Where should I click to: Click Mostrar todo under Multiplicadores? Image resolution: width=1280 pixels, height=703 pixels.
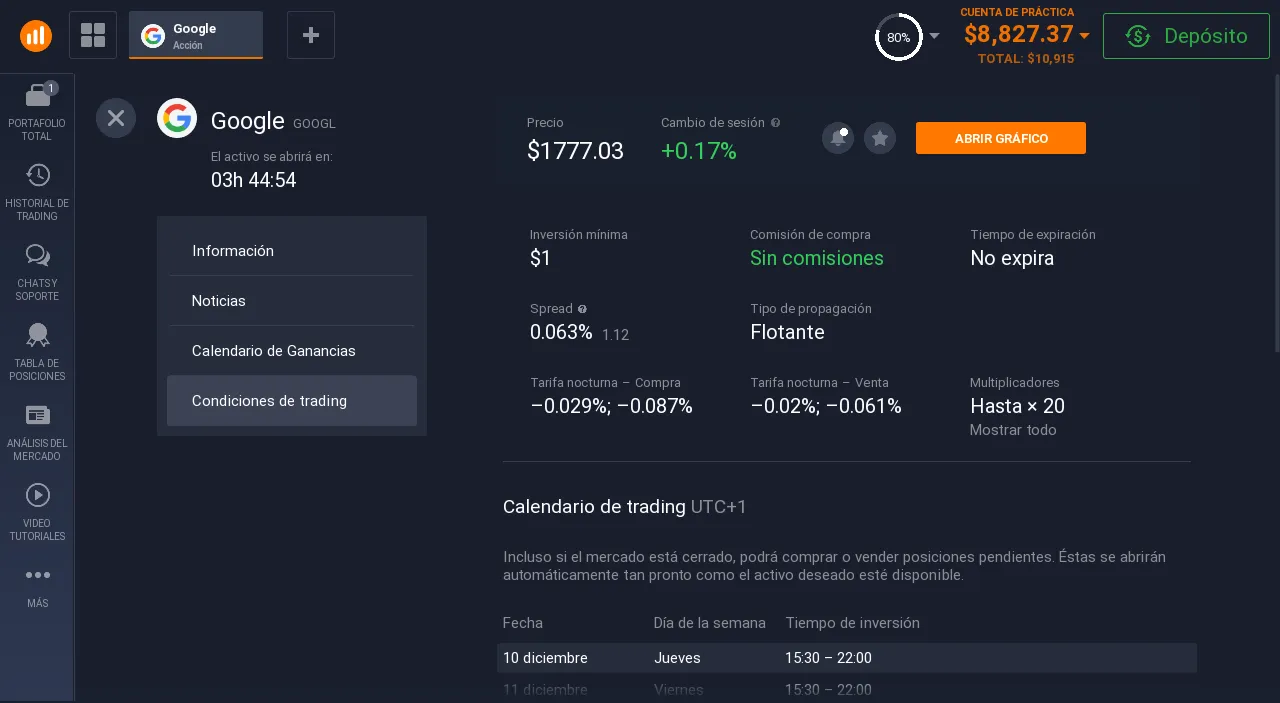coord(1013,430)
